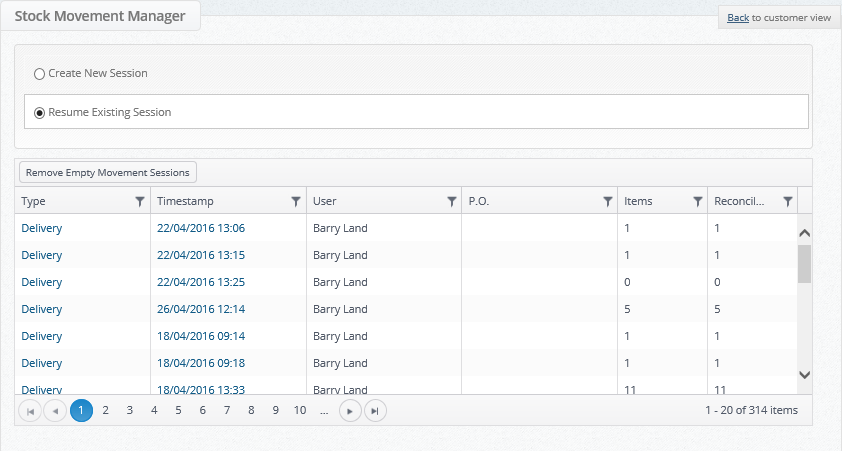
Task: Select the Resume Existing Session radio button
Action: (x=39, y=113)
